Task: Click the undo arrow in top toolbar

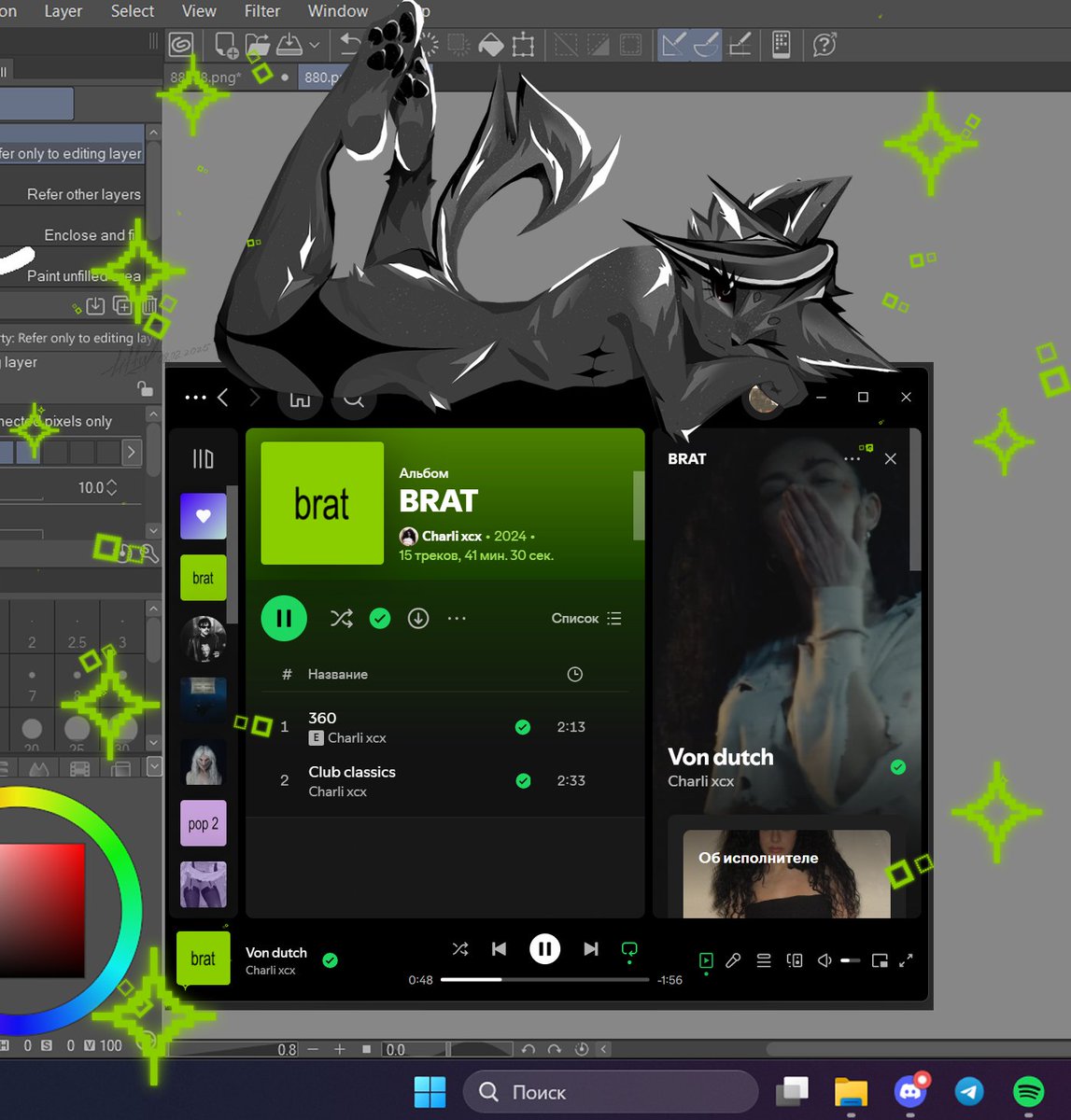Action: coord(350,44)
